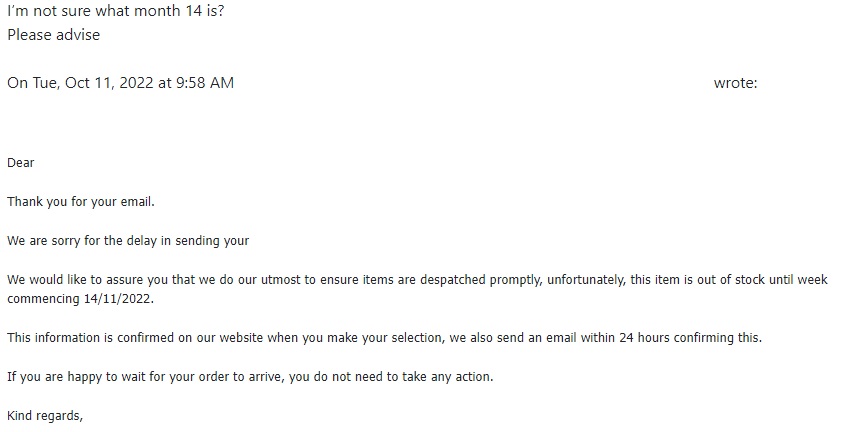Click 'We would like to assure you' text
Image resolution: width=841 pixels, height=432 pixels.
(102, 280)
